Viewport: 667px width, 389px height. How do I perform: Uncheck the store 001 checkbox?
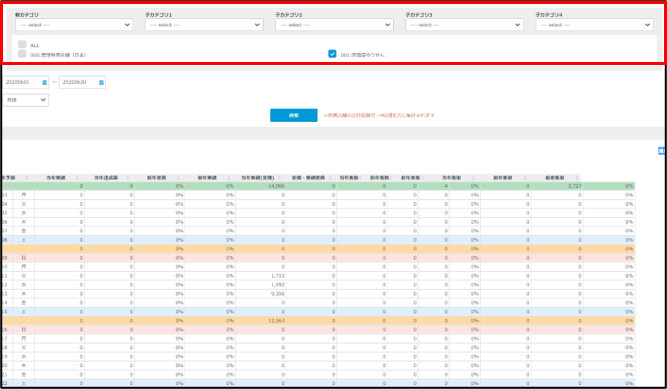tap(332, 54)
